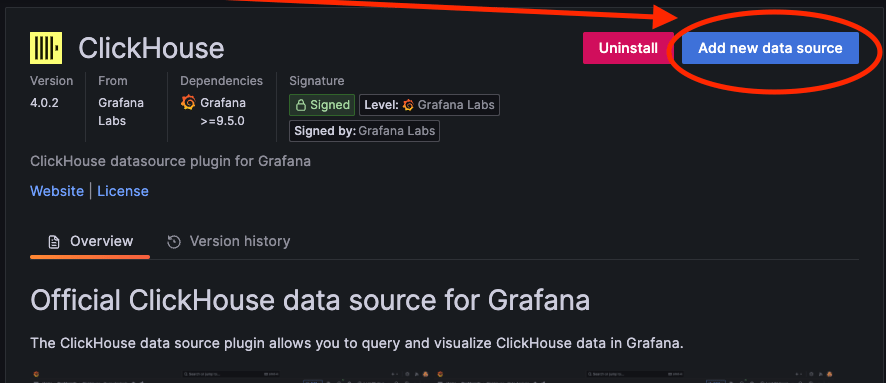886x383 pixels.
Task: Open the Website link
Action: (57, 191)
